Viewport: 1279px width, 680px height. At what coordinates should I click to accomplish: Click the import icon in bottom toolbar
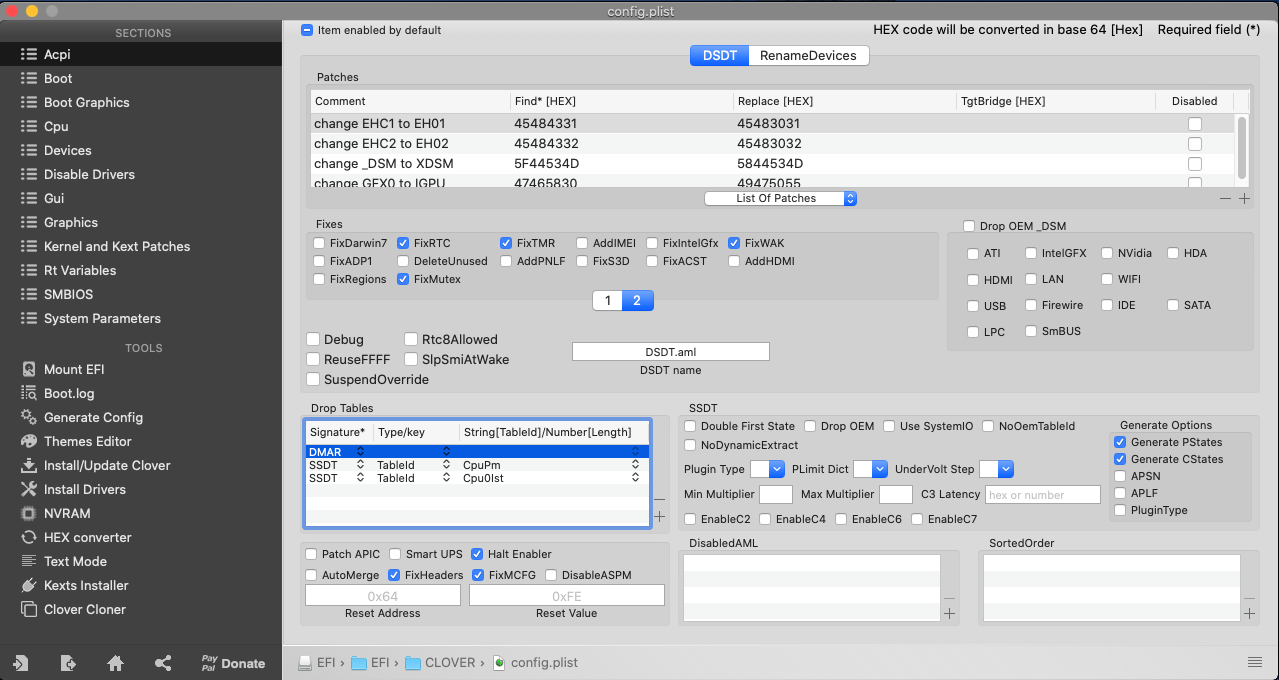pyautogui.click(x=20, y=663)
